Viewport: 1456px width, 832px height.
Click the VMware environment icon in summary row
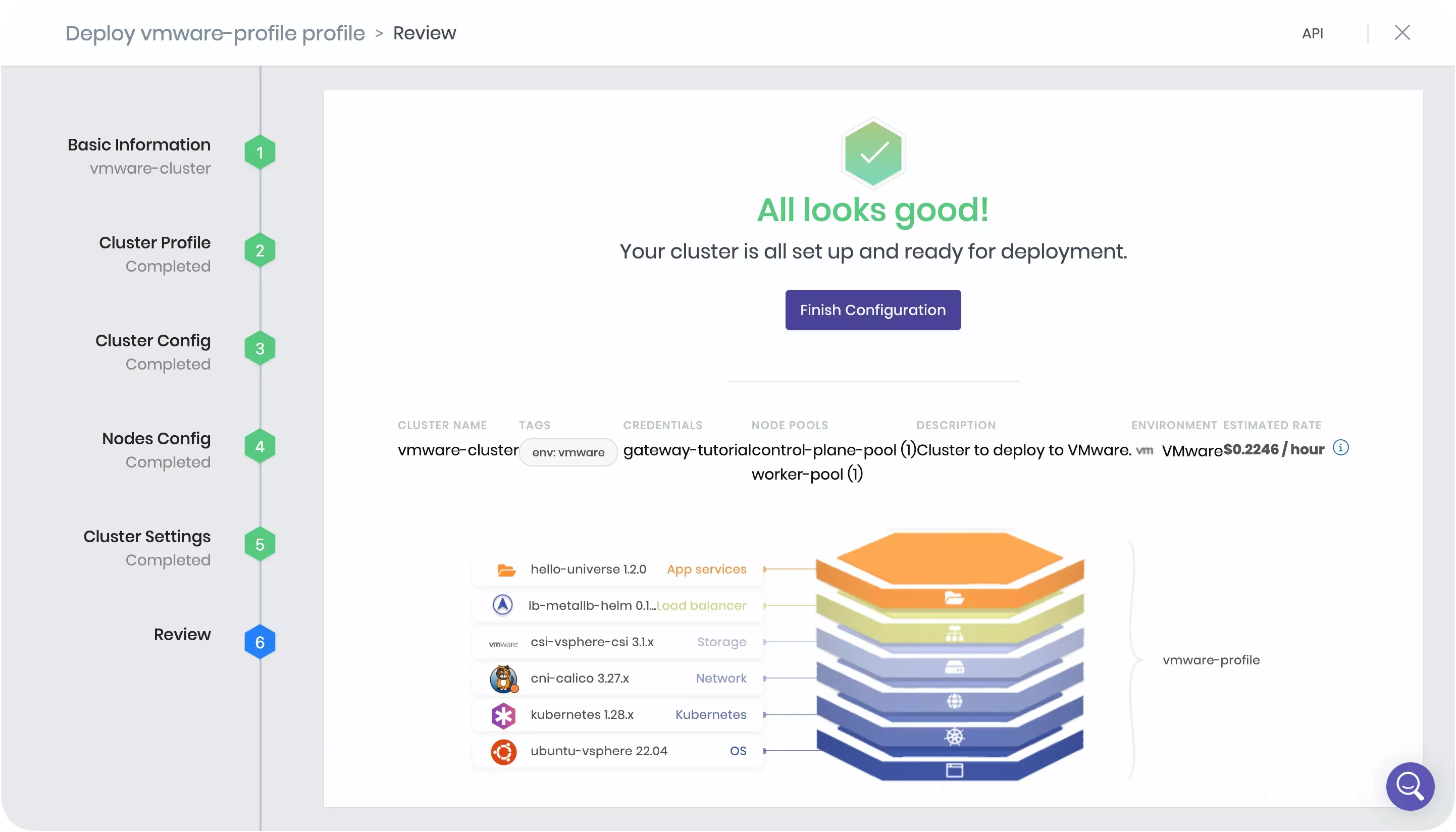[x=1146, y=450]
